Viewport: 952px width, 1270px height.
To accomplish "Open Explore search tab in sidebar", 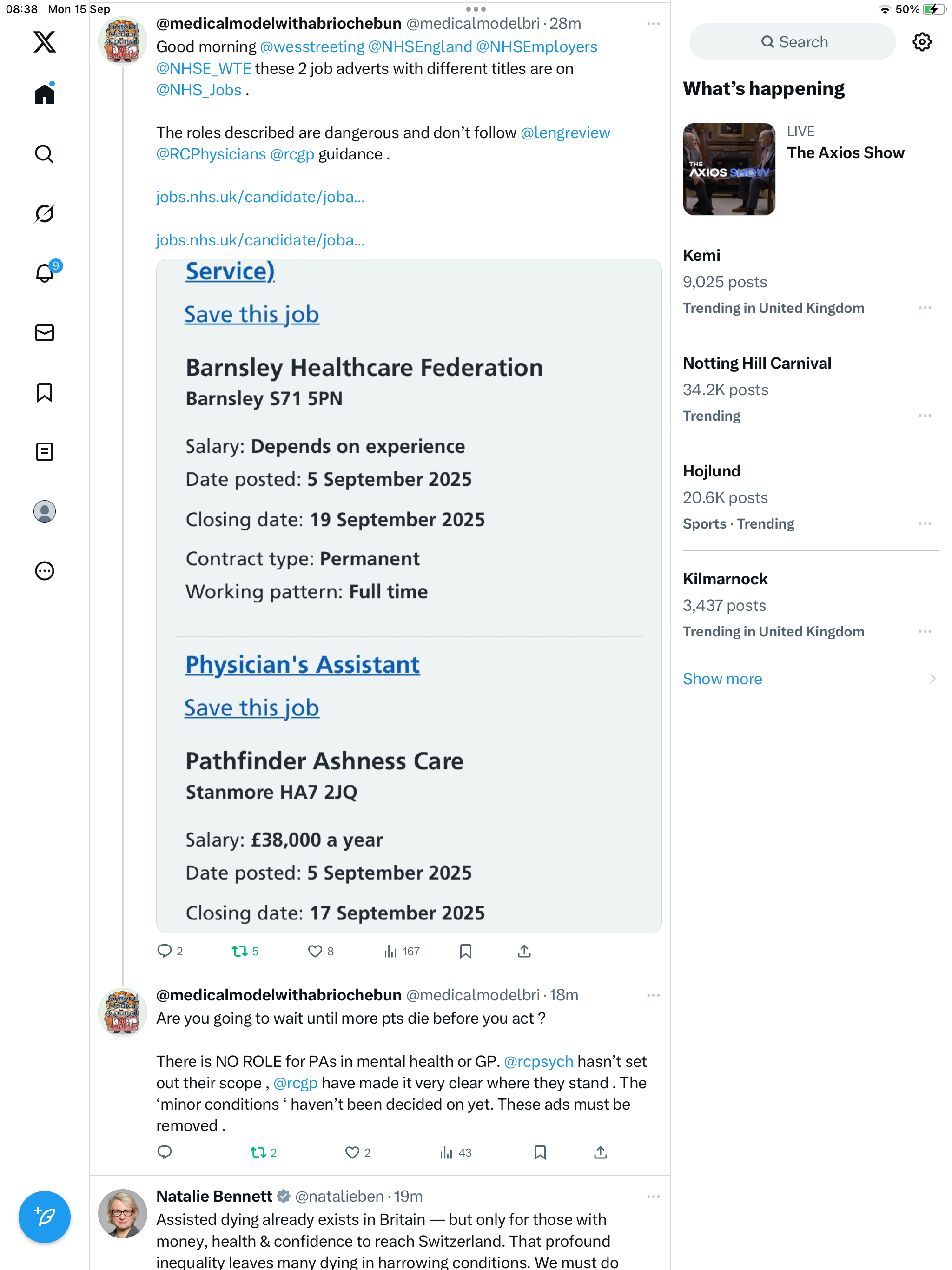I will [x=44, y=154].
